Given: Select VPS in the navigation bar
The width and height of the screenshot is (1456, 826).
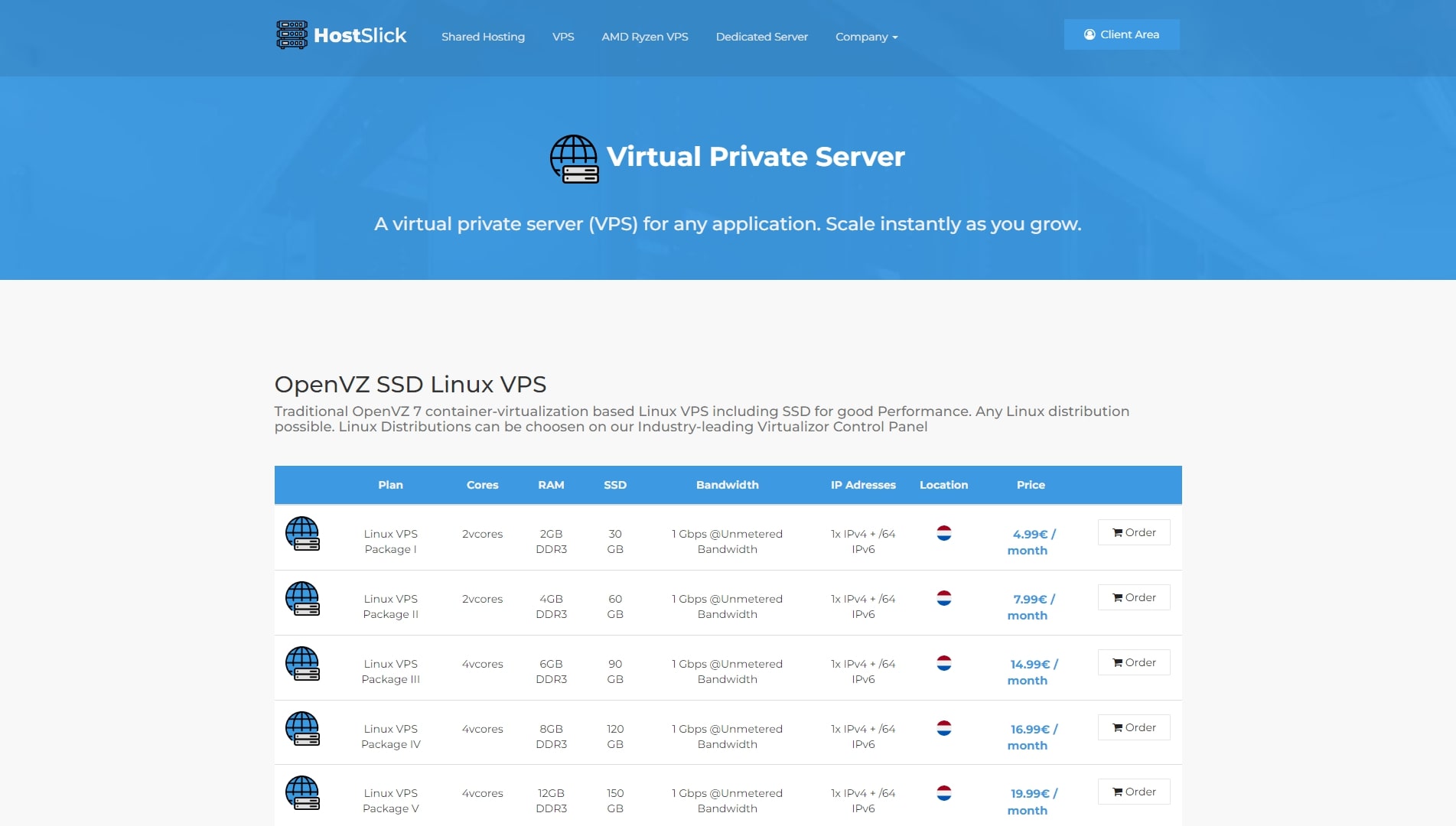Looking at the screenshot, I should pos(563,37).
